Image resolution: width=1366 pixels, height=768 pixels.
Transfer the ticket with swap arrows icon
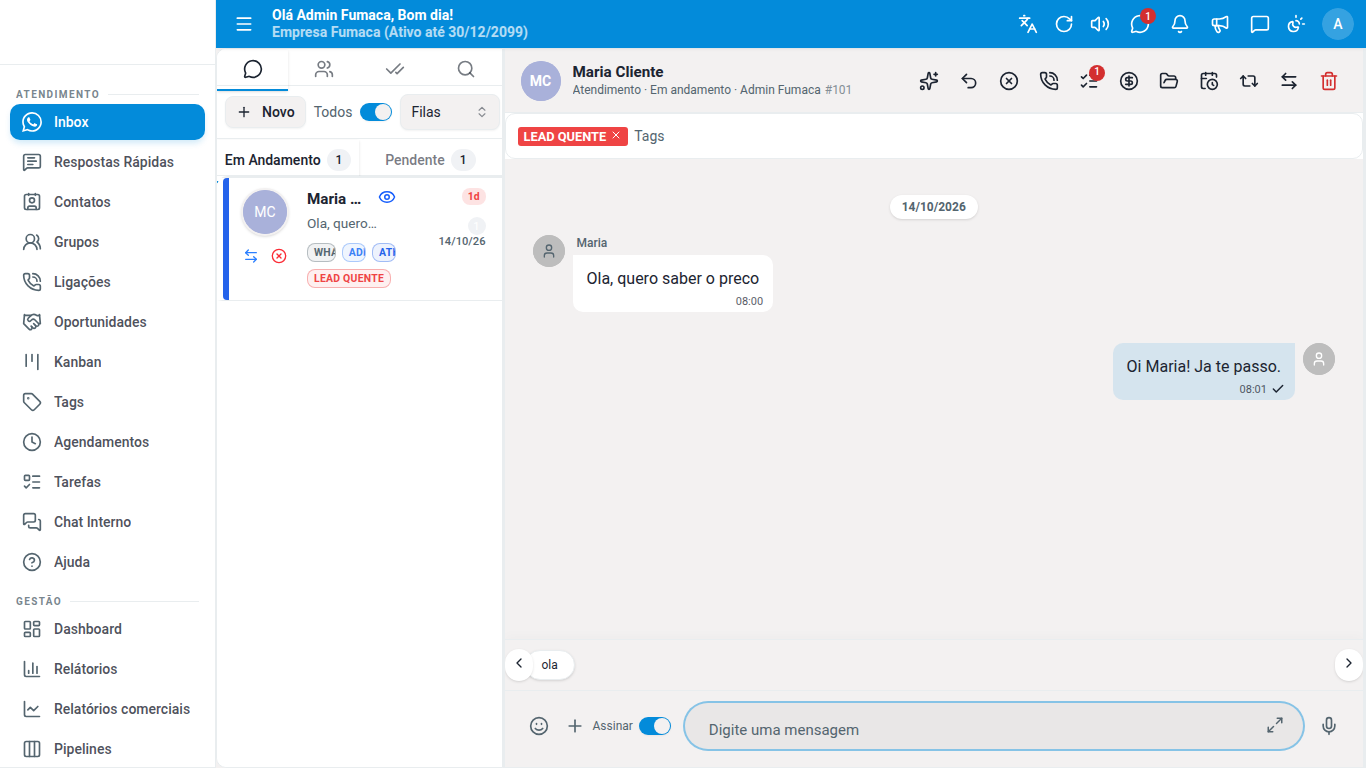click(x=1289, y=81)
